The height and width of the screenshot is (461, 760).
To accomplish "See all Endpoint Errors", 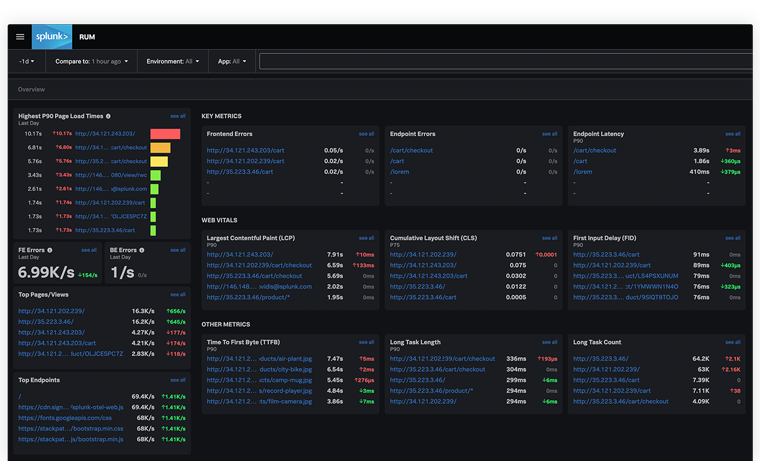I will pos(550,134).
